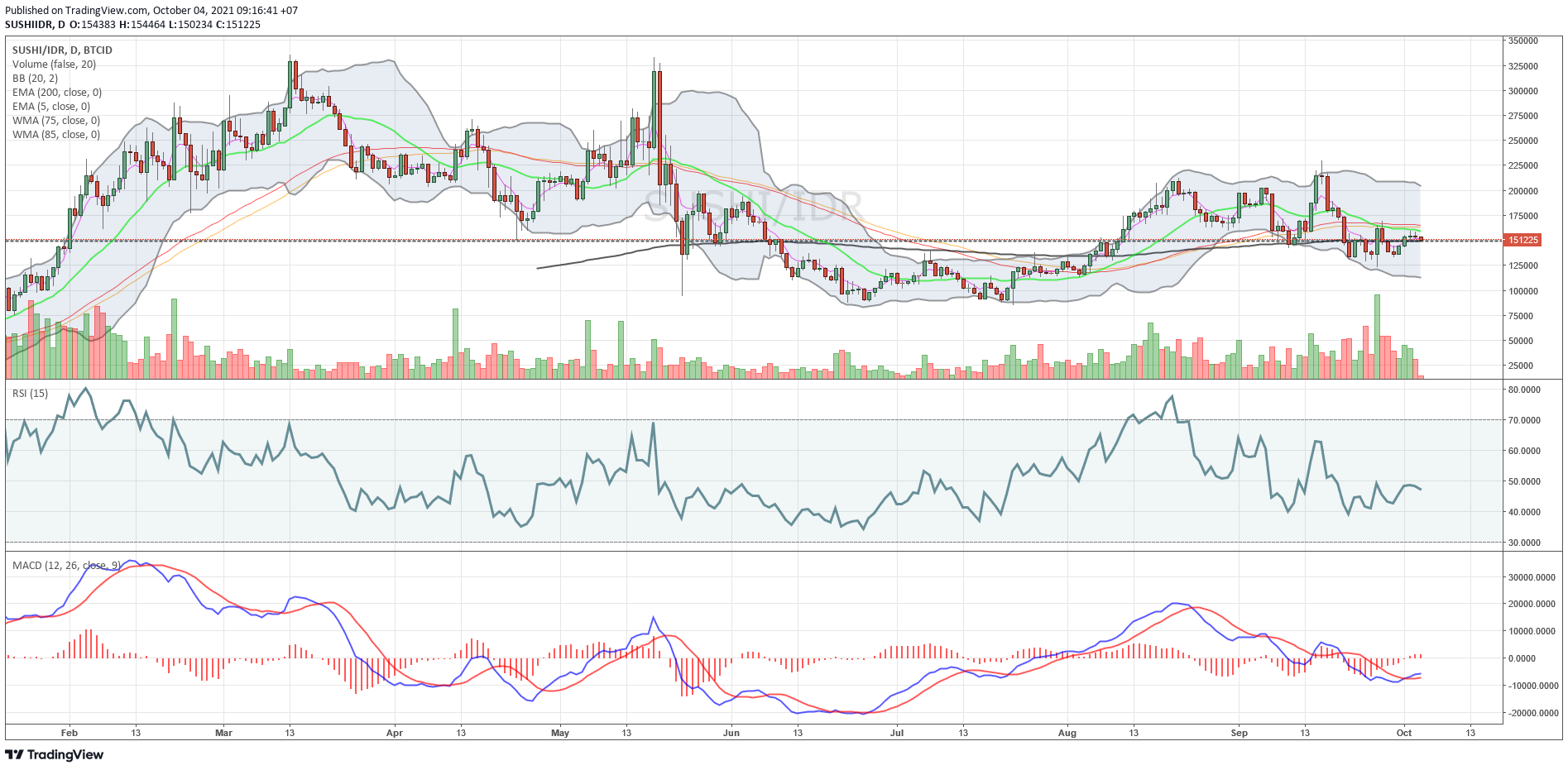Screen dimensions: 1568x770
Task: Click the Jun date label on time axis
Action: tap(731, 733)
